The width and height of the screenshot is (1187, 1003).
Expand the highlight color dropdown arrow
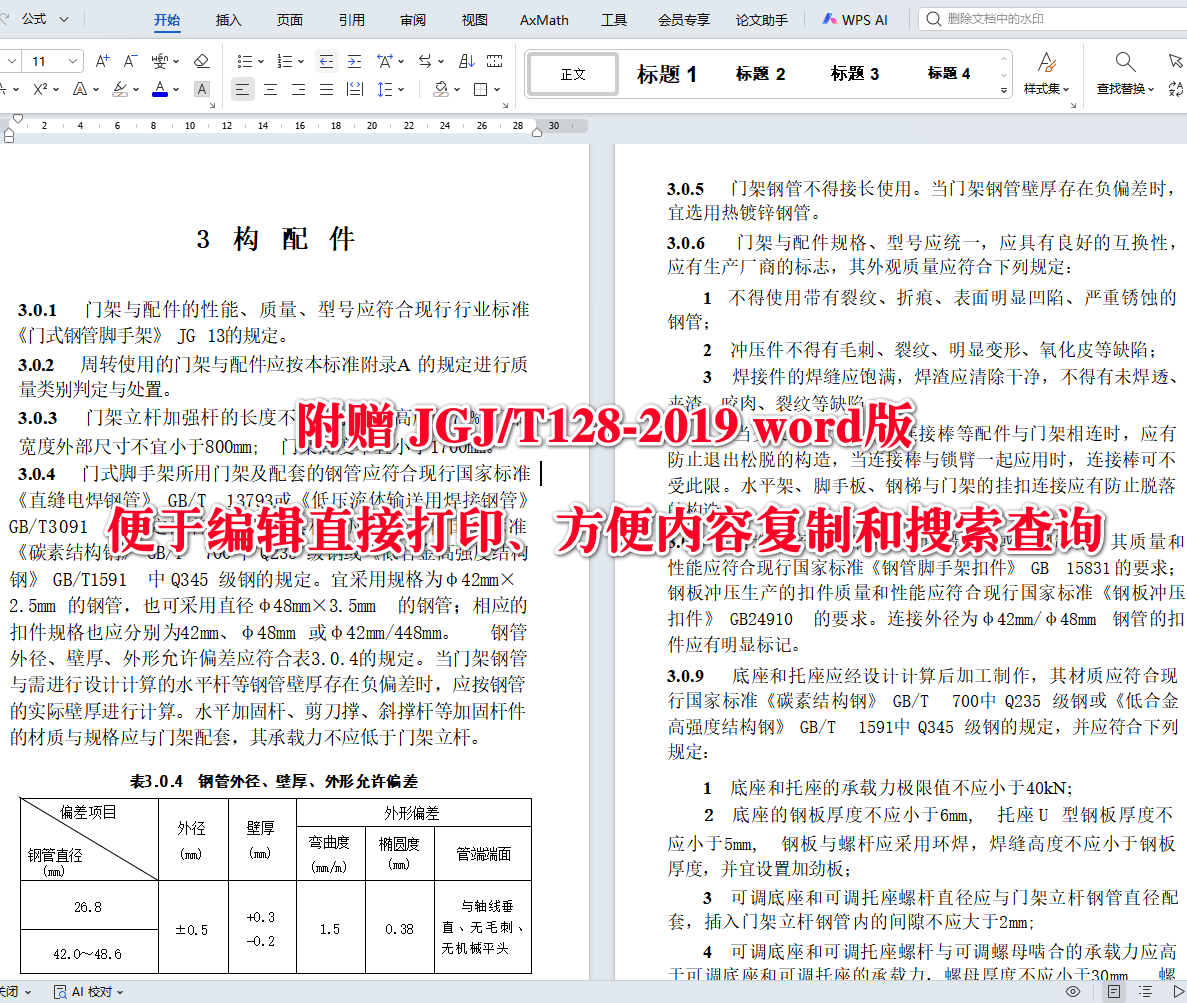pos(136,89)
